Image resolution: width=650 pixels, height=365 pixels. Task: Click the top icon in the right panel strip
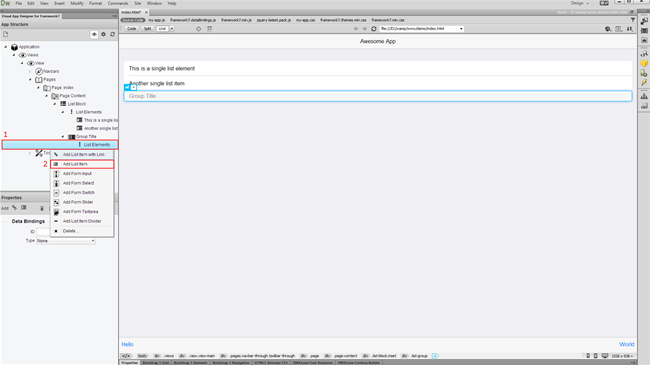(x=644, y=21)
